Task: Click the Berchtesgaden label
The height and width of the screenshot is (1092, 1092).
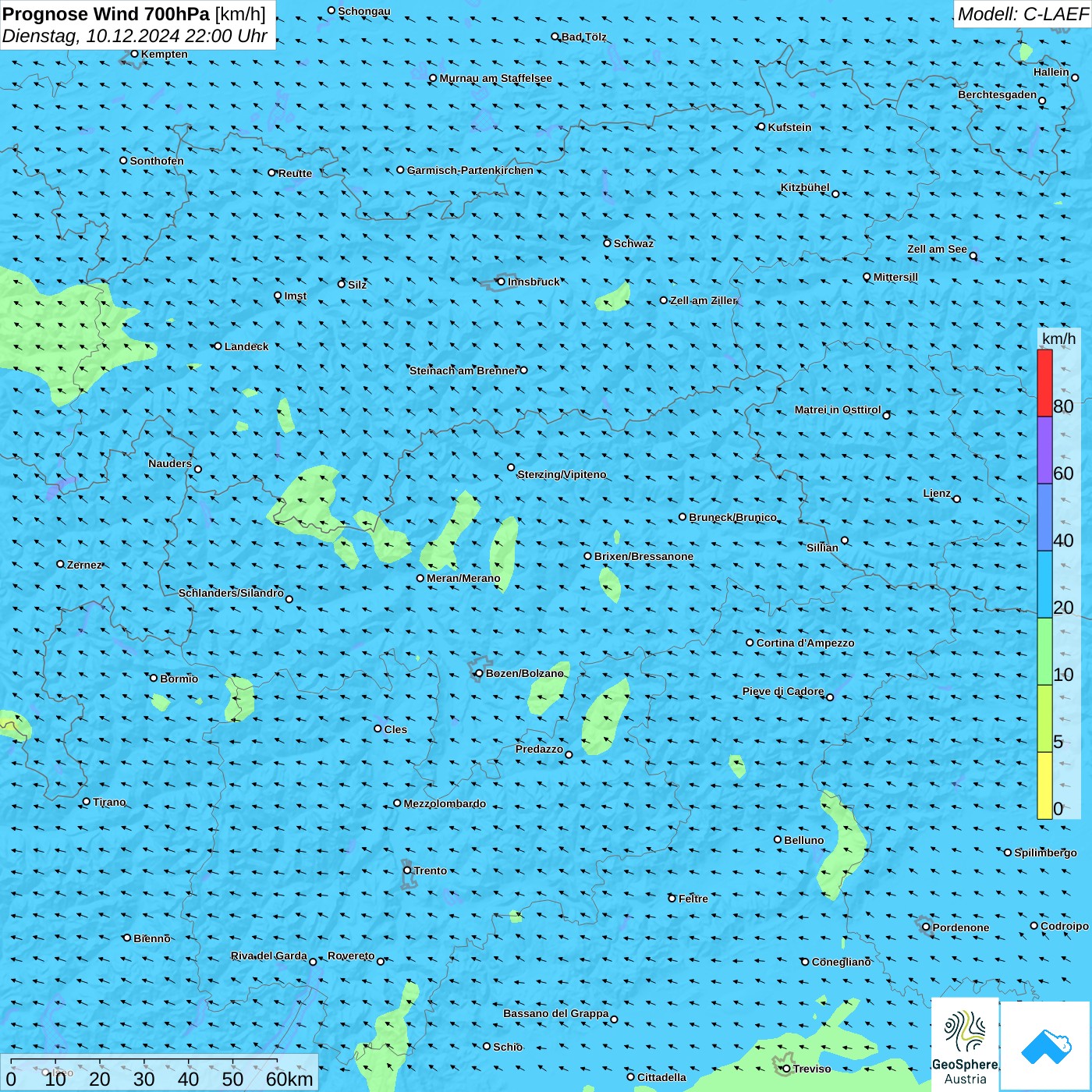Action: click(998, 94)
